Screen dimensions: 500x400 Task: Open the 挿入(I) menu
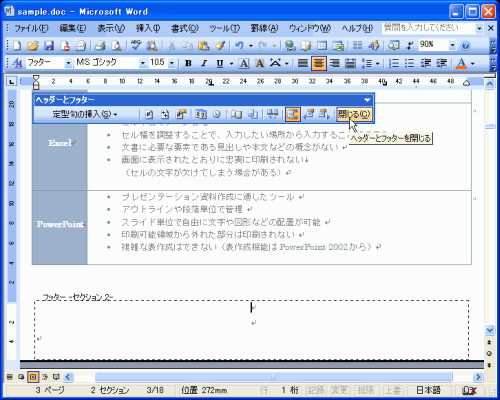coord(148,28)
